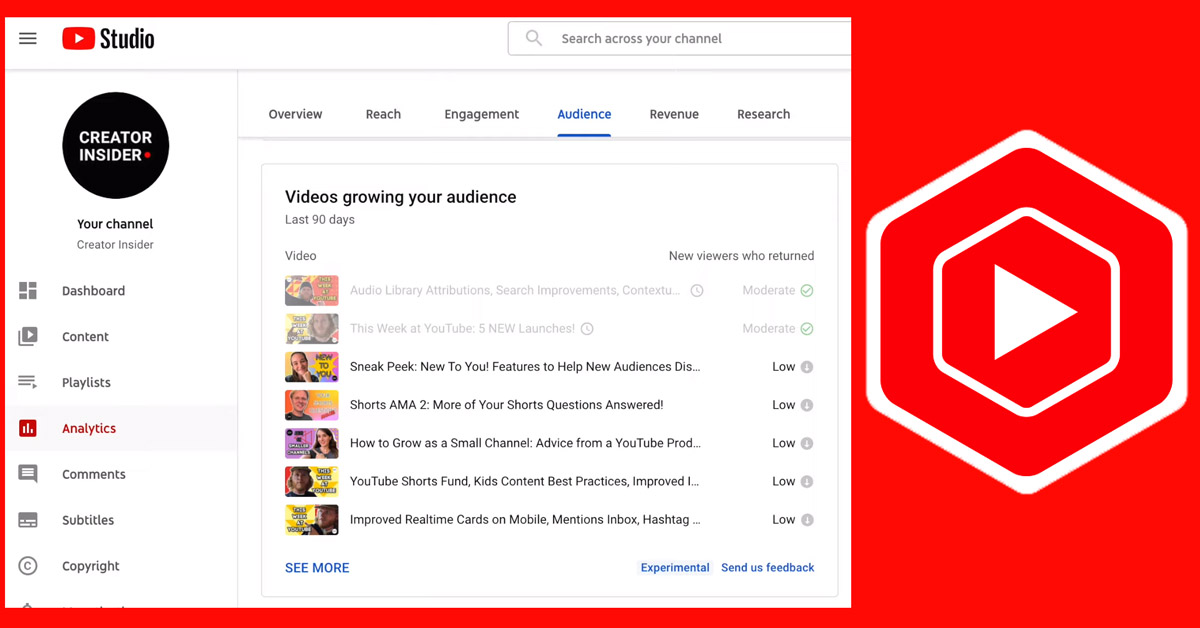Click title 'Improved Realtime Cards on Mobile'
Viewport: 1200px width, 628px height.
point(525,520)
